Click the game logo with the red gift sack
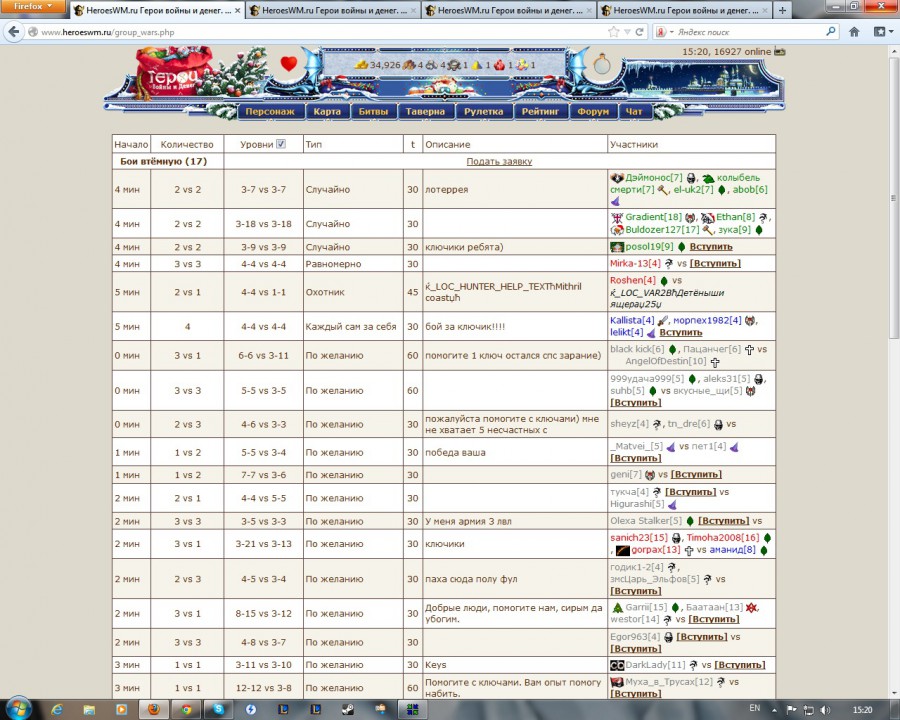The width and height of the screenshot is (900, 720). pyautogui.click(x=174, y=72)
